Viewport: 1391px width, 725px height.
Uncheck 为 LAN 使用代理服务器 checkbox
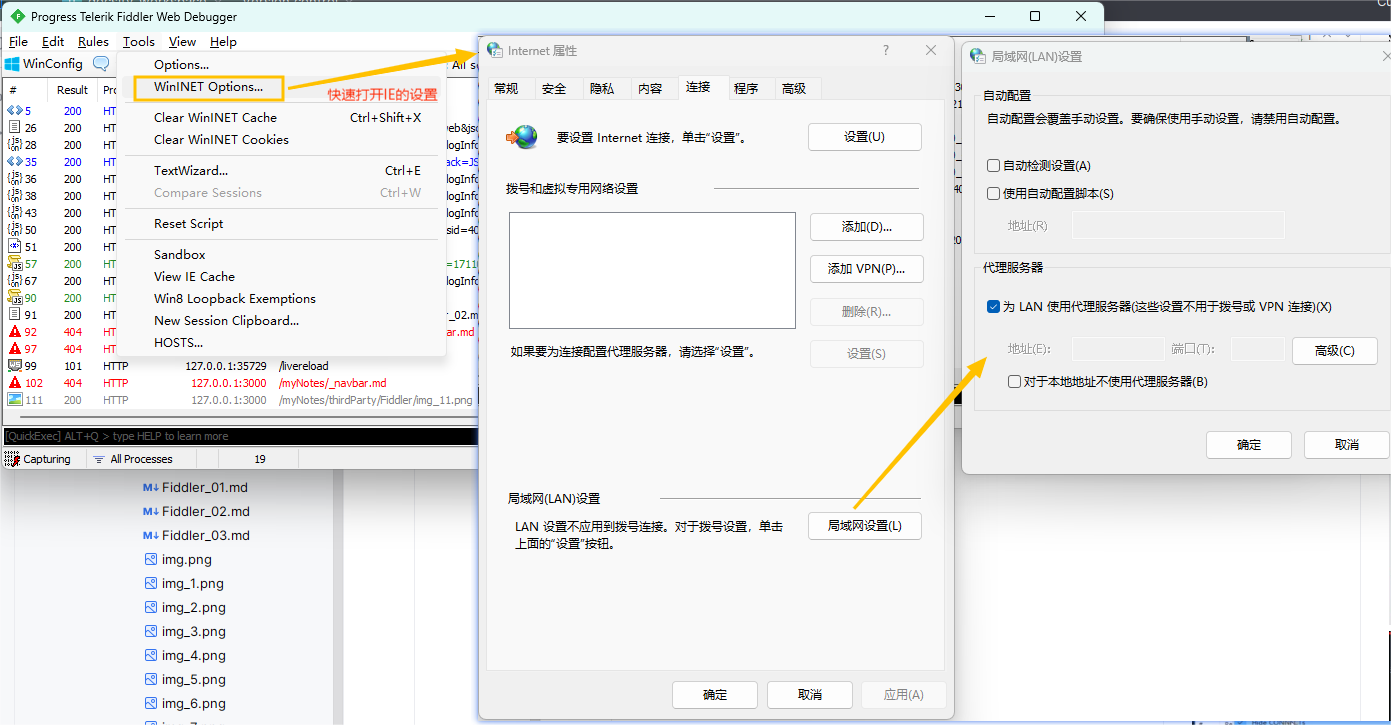click(x=993, y=307)
